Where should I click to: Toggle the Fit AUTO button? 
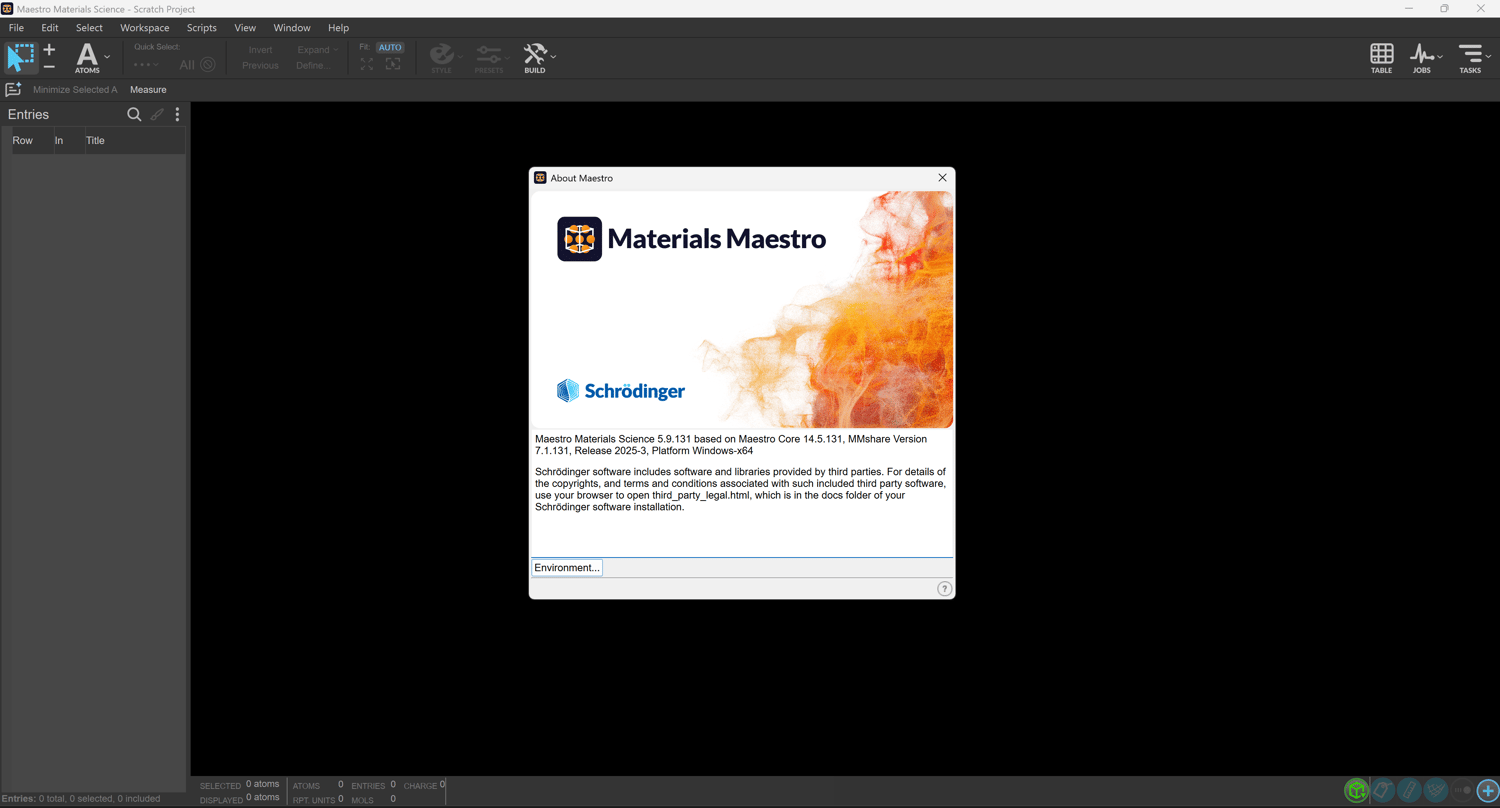tap(390, 47)
